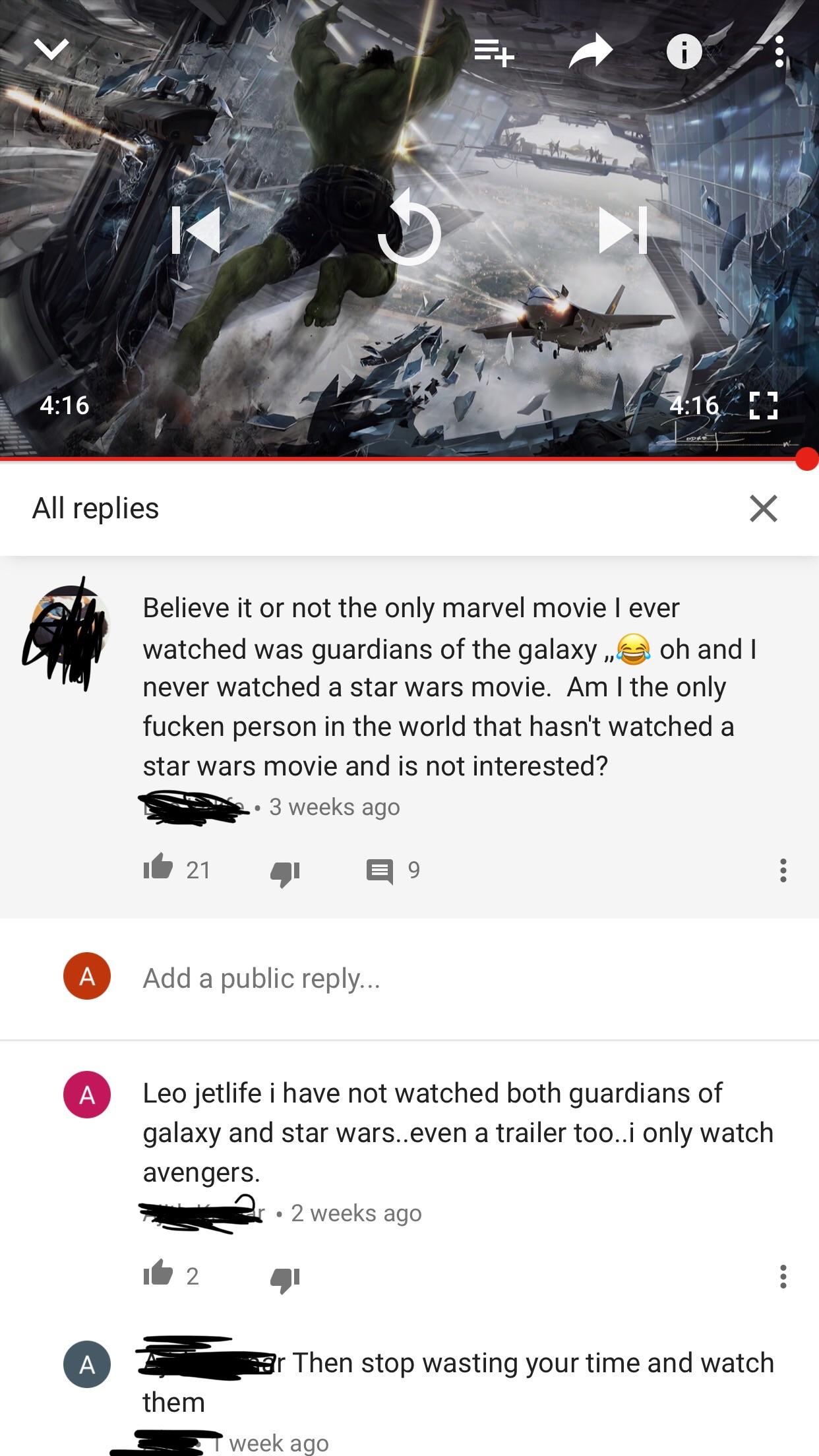Viewport: 819px width, 1456px height.
Task: Open options menu for the avengers reply
Action: pyautogui.click(x=783, y=1277)
